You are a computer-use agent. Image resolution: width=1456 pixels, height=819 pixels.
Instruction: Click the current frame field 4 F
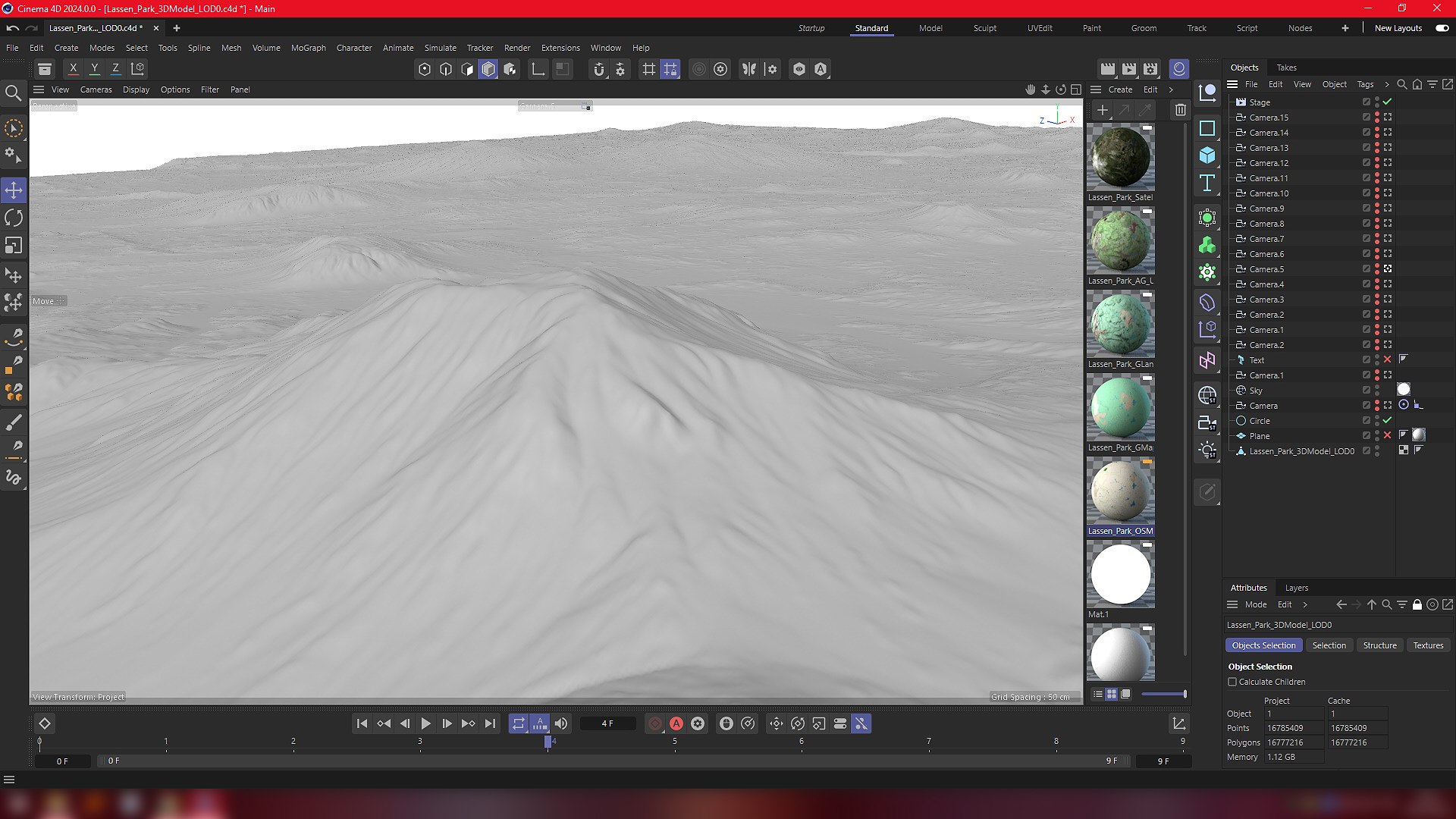(607, 724)
